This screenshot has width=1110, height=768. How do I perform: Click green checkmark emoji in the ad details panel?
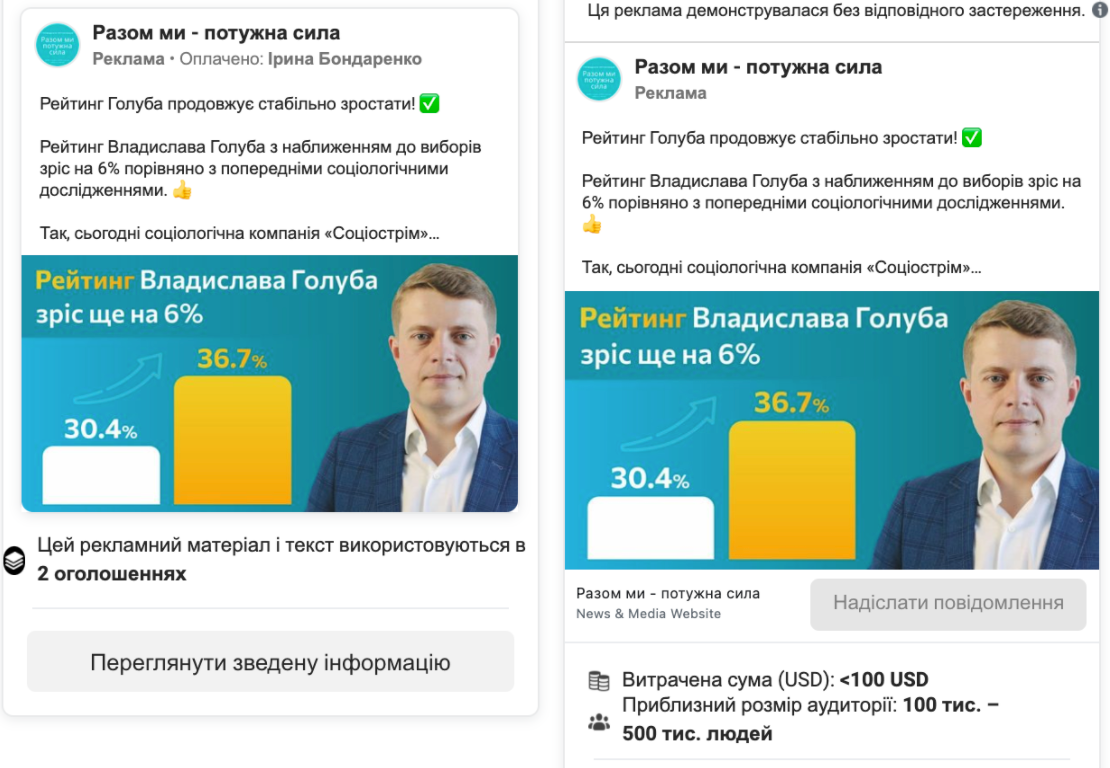click(x=972, y=138)
